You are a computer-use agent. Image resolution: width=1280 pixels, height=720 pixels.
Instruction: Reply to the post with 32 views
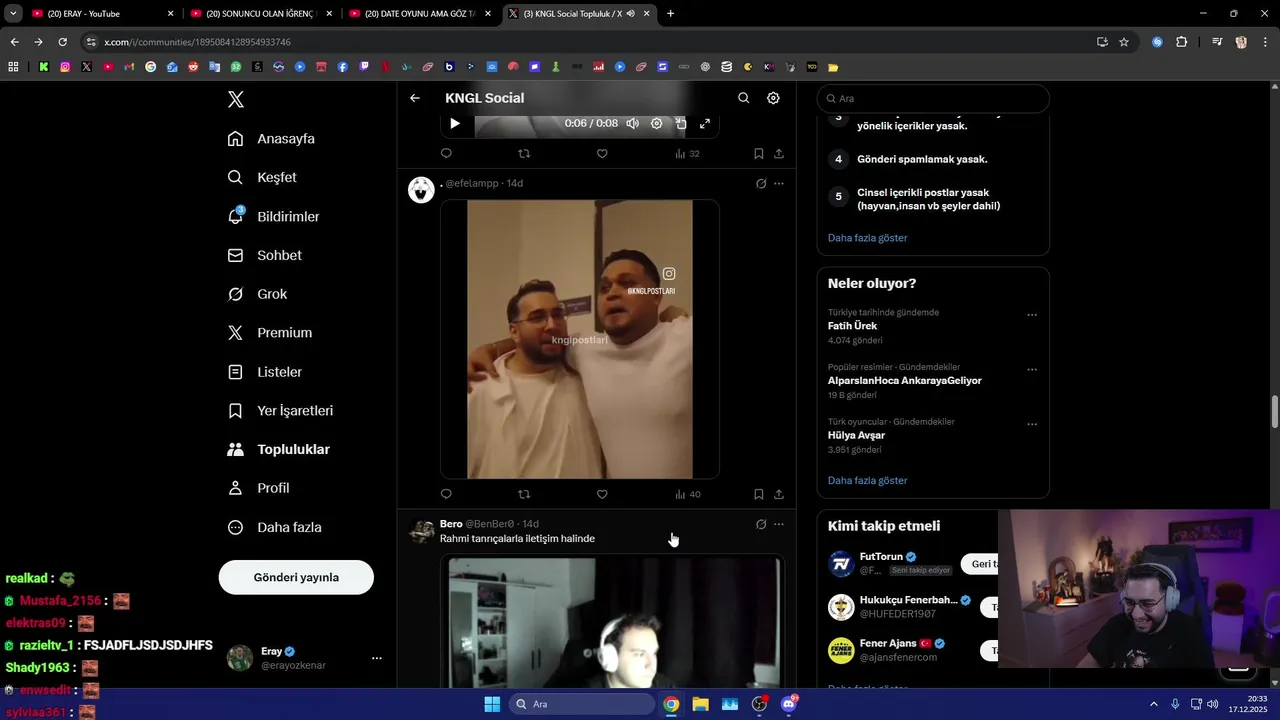(x=446, y=154)
